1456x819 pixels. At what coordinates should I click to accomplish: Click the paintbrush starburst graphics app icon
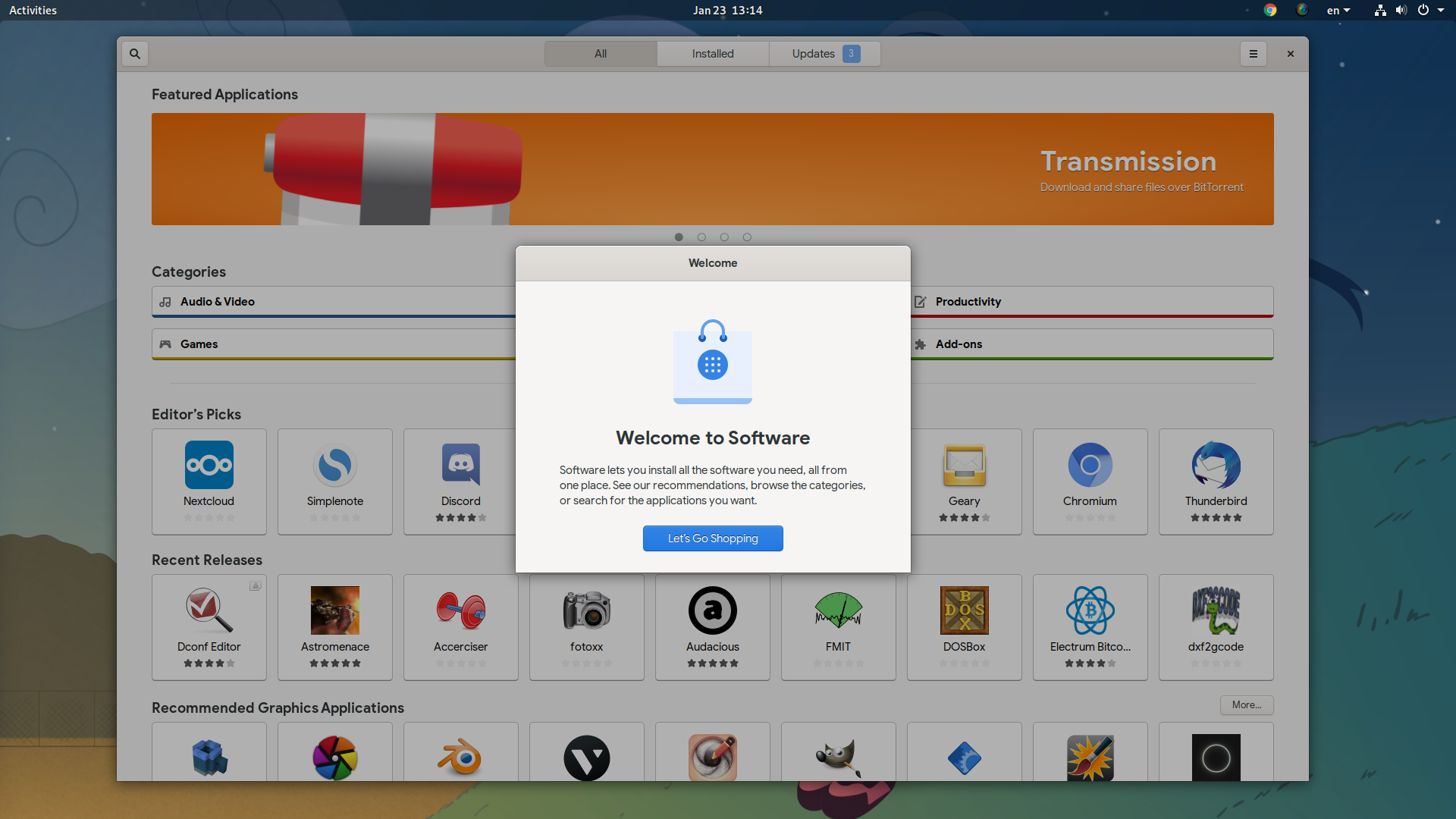1090,758
